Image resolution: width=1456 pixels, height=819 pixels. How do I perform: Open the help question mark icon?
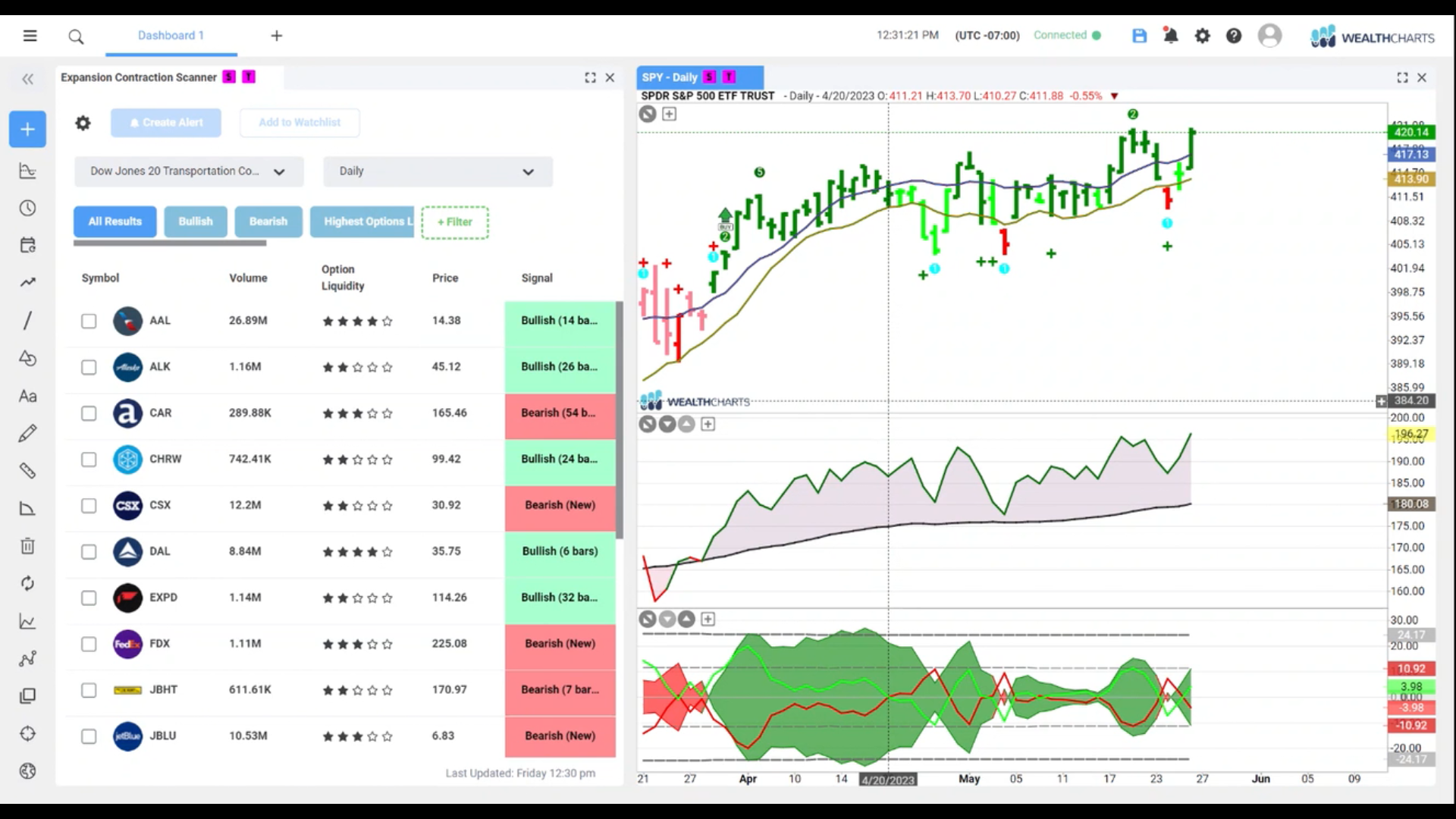[x=1234, y=36]
